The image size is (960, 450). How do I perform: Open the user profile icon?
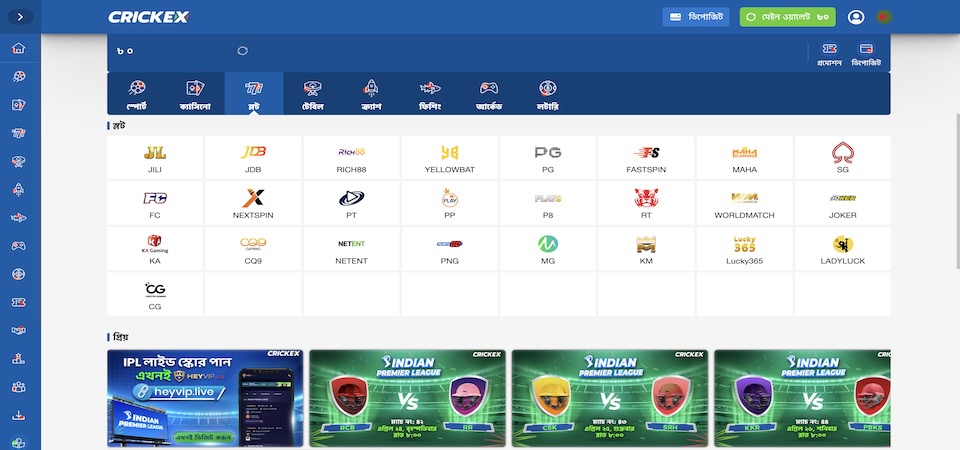856,17
